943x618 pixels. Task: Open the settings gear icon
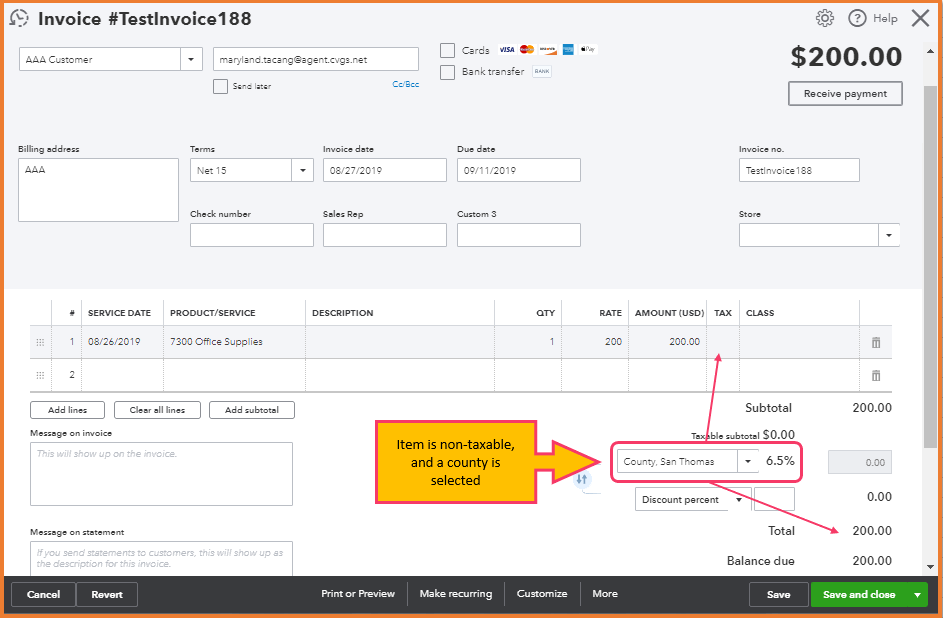click(825, 19)
